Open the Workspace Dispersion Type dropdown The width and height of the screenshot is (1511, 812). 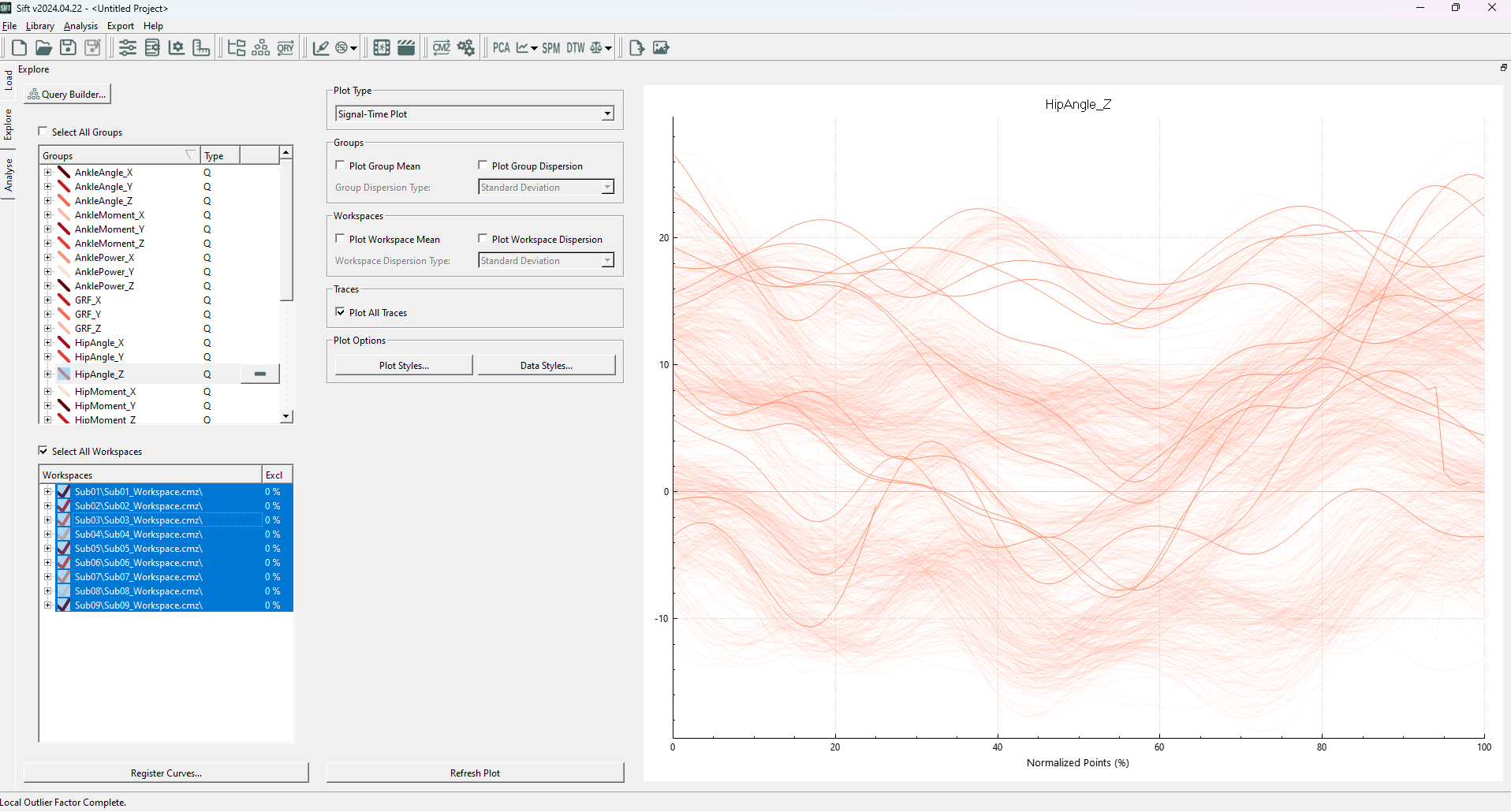point(546,261)
